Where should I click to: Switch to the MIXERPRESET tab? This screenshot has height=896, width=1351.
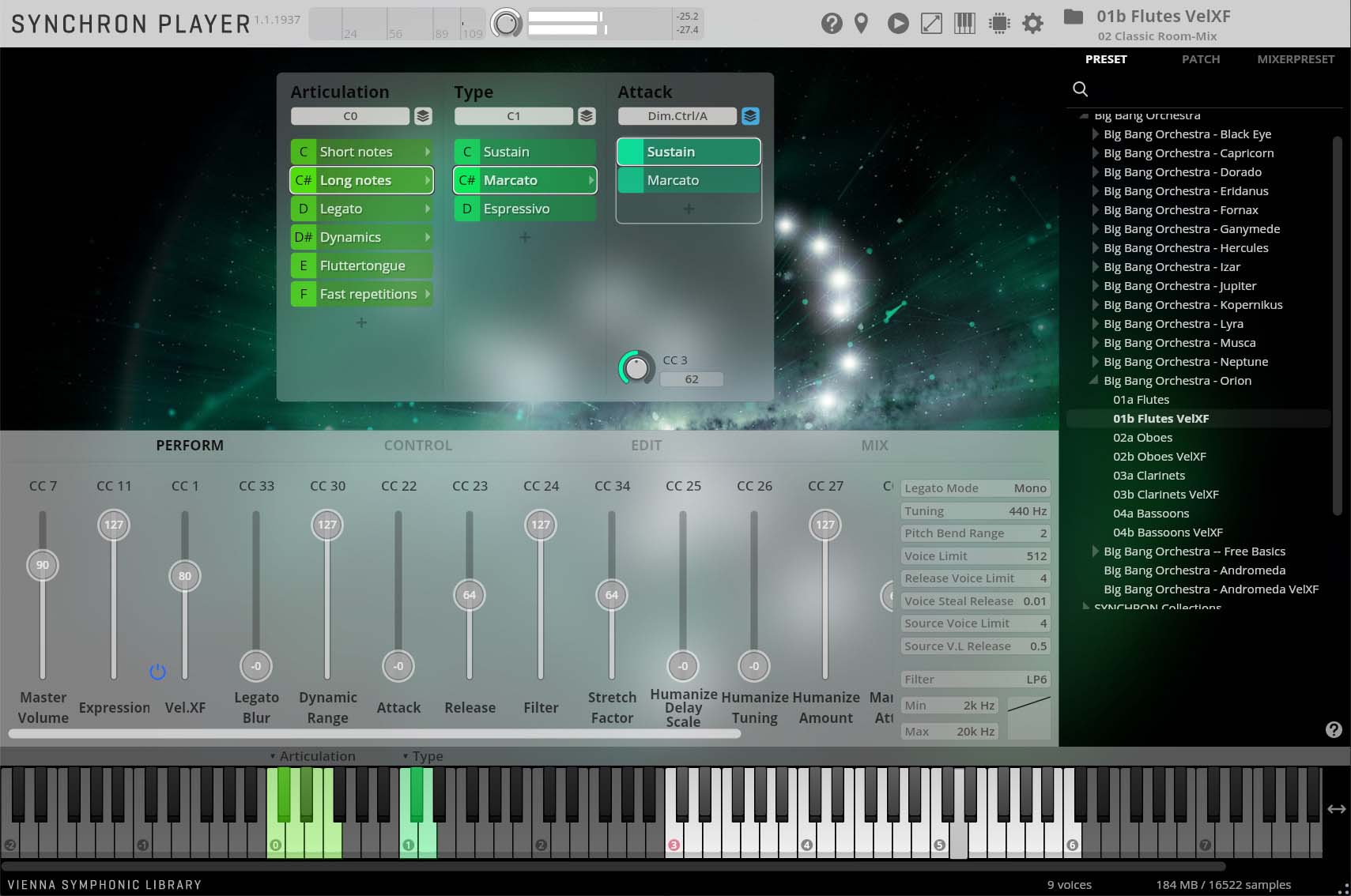pyautogui.click(x=1296, y=59)
